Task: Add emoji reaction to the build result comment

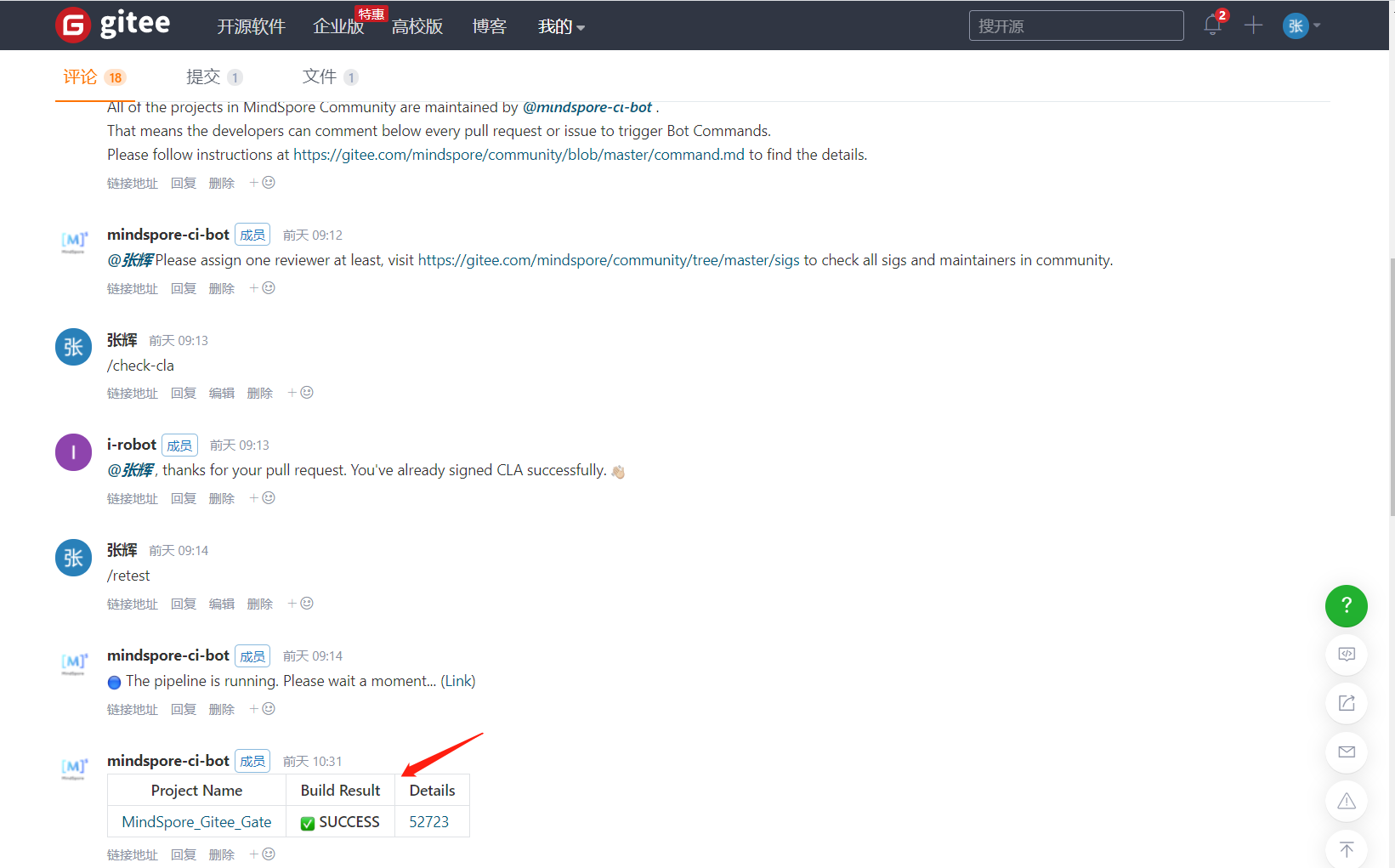Action: point(263,854)
